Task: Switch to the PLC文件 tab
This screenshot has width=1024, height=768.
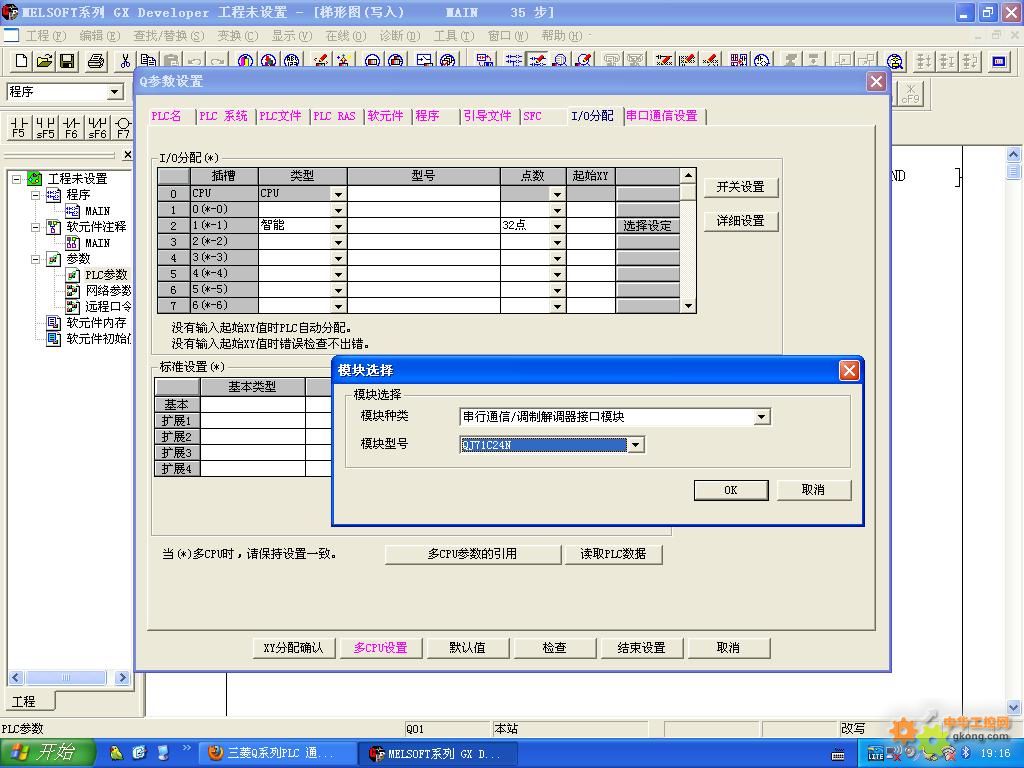Action: (x=280, y=116)
